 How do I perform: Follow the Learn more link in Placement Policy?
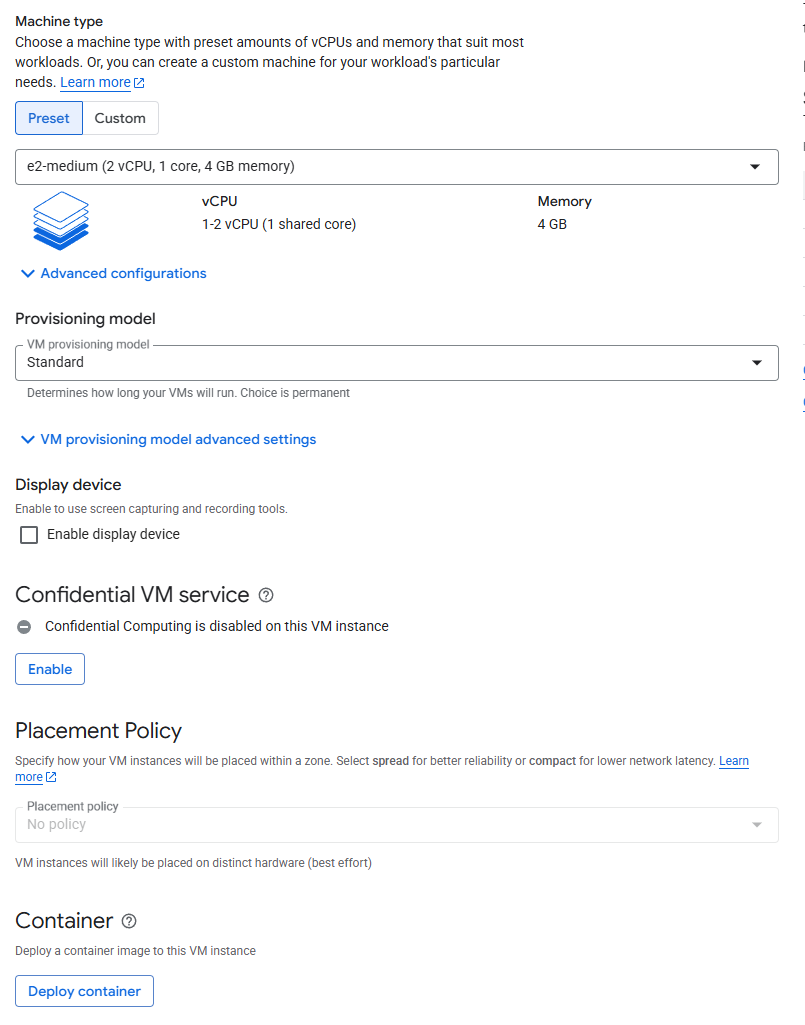[x=733, y=761]
